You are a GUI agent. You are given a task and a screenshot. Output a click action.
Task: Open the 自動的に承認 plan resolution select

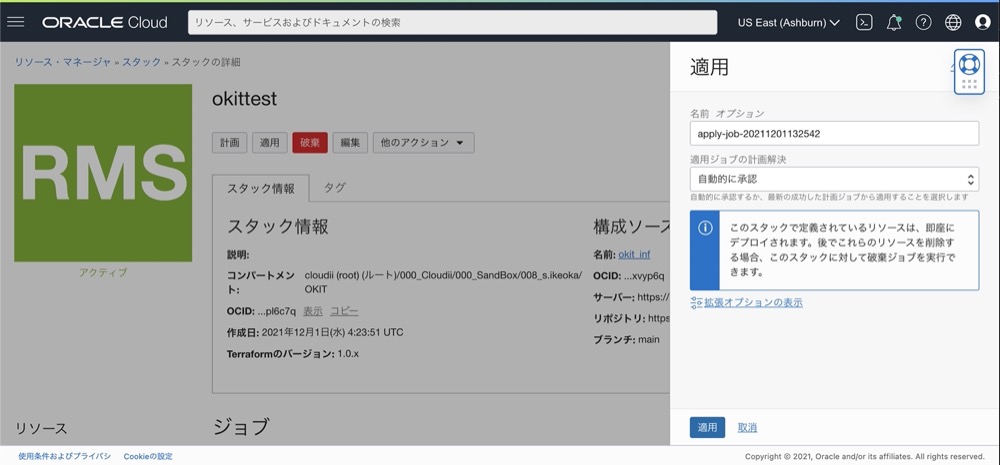[834, 179]
